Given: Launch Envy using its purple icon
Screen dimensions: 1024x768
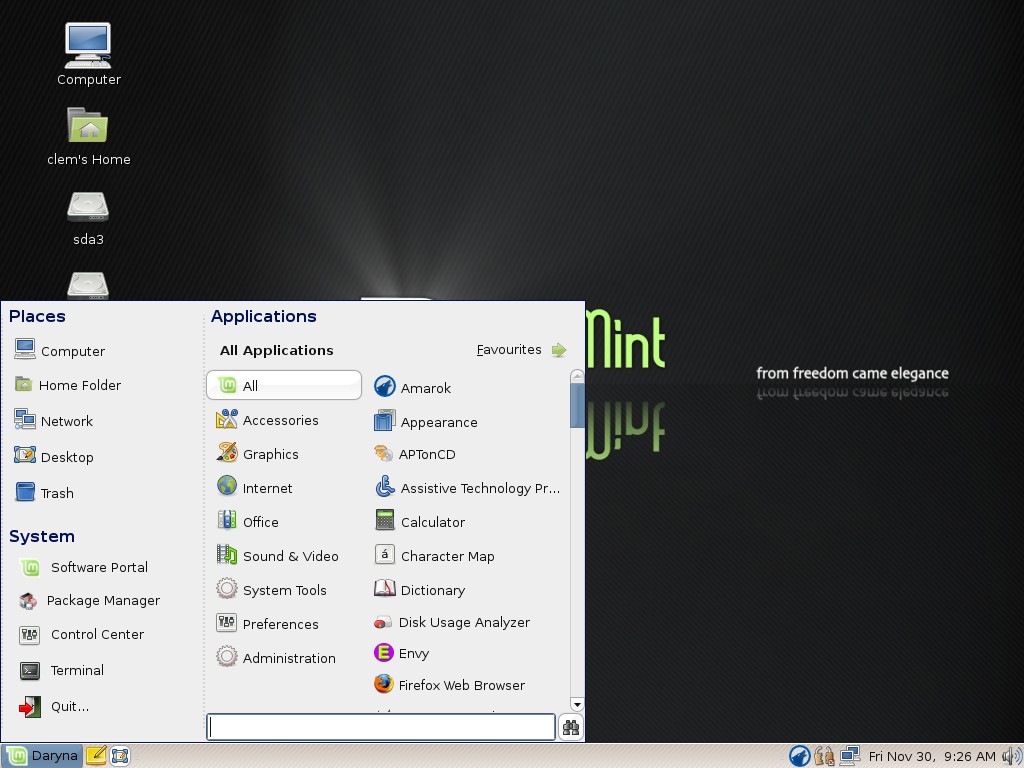Looking at the screenshot, I should (383, 652).
